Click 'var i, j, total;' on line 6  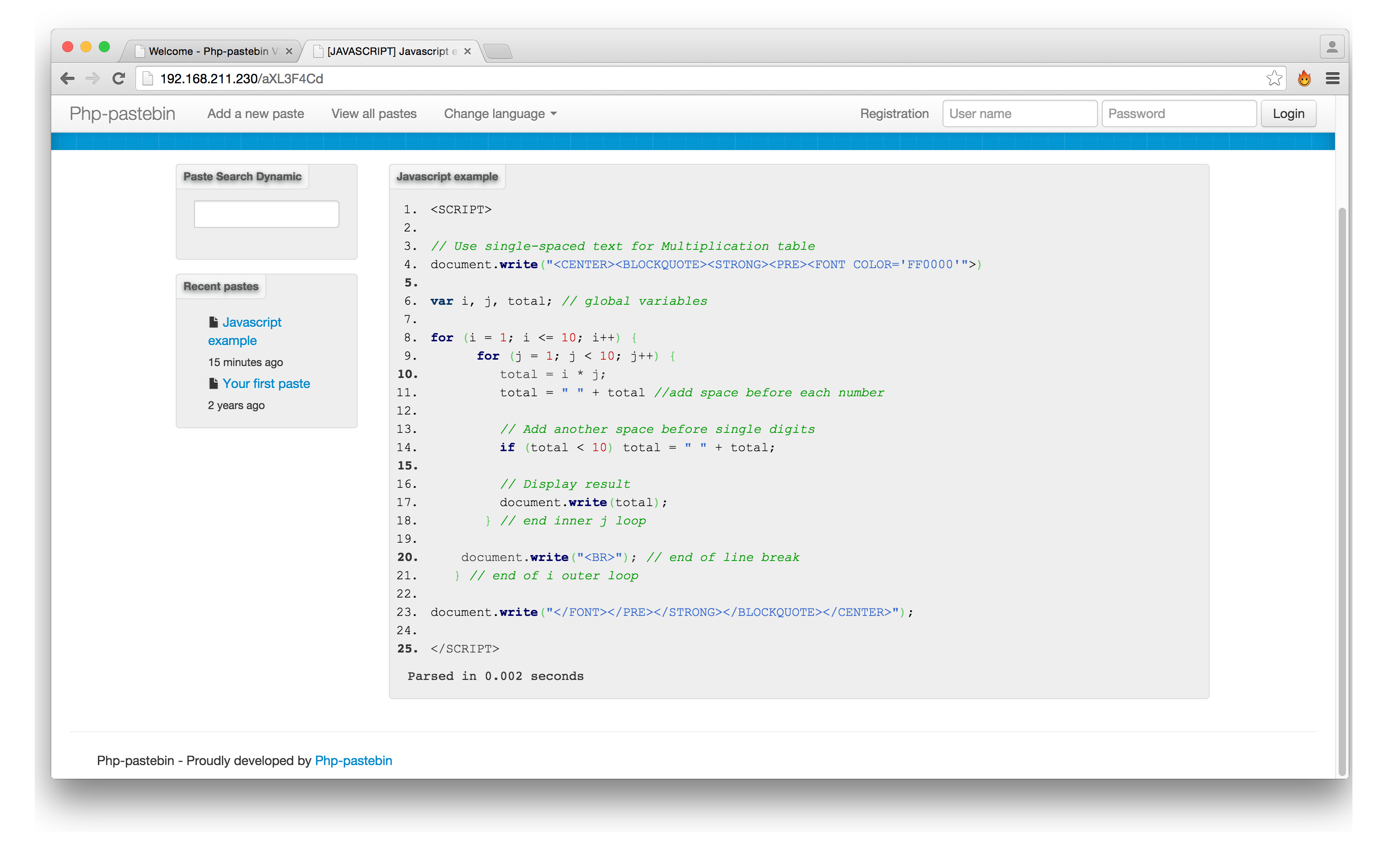[x=491, y=301]
